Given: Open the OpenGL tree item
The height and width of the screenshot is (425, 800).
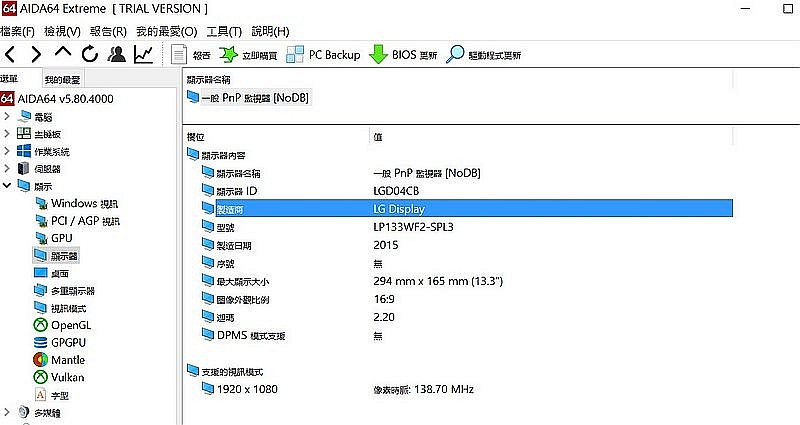Looking at the screenshot, I should [x=62, y=326].
